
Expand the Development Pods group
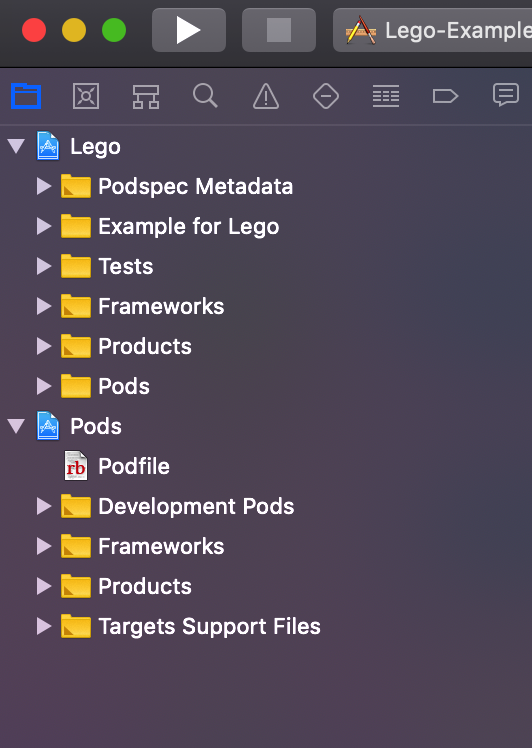point(44,506)
